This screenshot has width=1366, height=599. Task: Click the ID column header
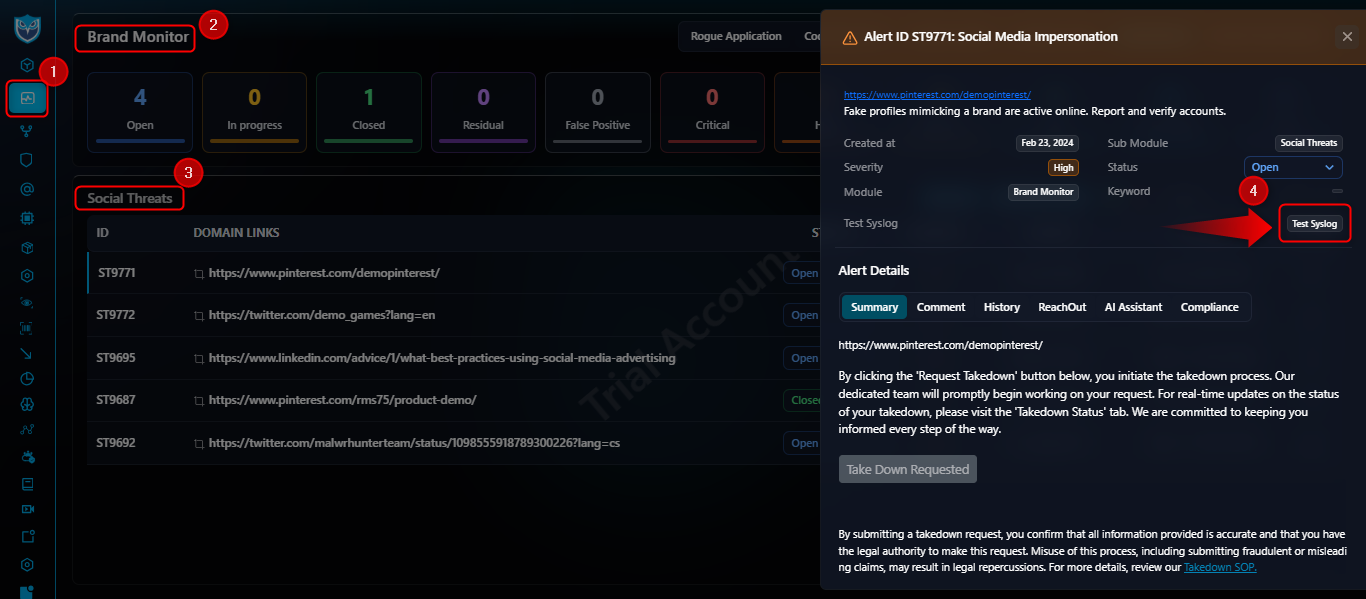tap(103, 232)
